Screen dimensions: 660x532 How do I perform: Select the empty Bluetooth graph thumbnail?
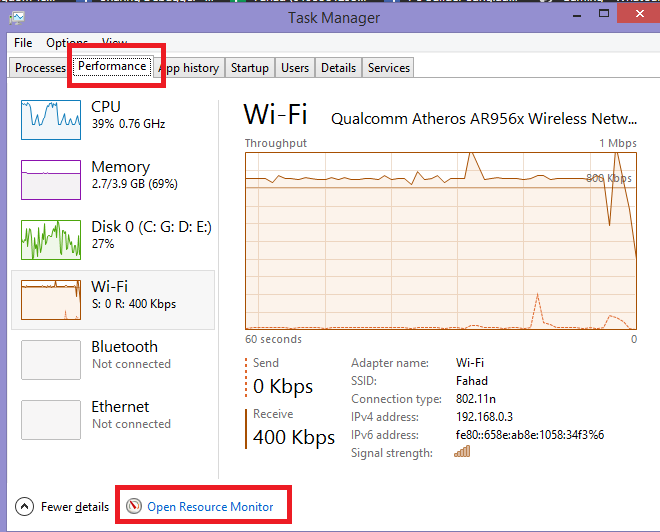tap(51, 360)
